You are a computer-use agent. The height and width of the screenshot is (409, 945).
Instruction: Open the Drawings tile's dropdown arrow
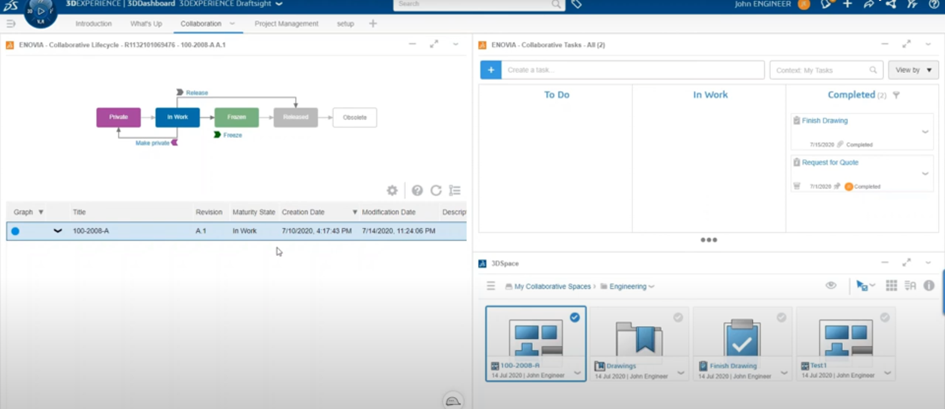[680, 373]
